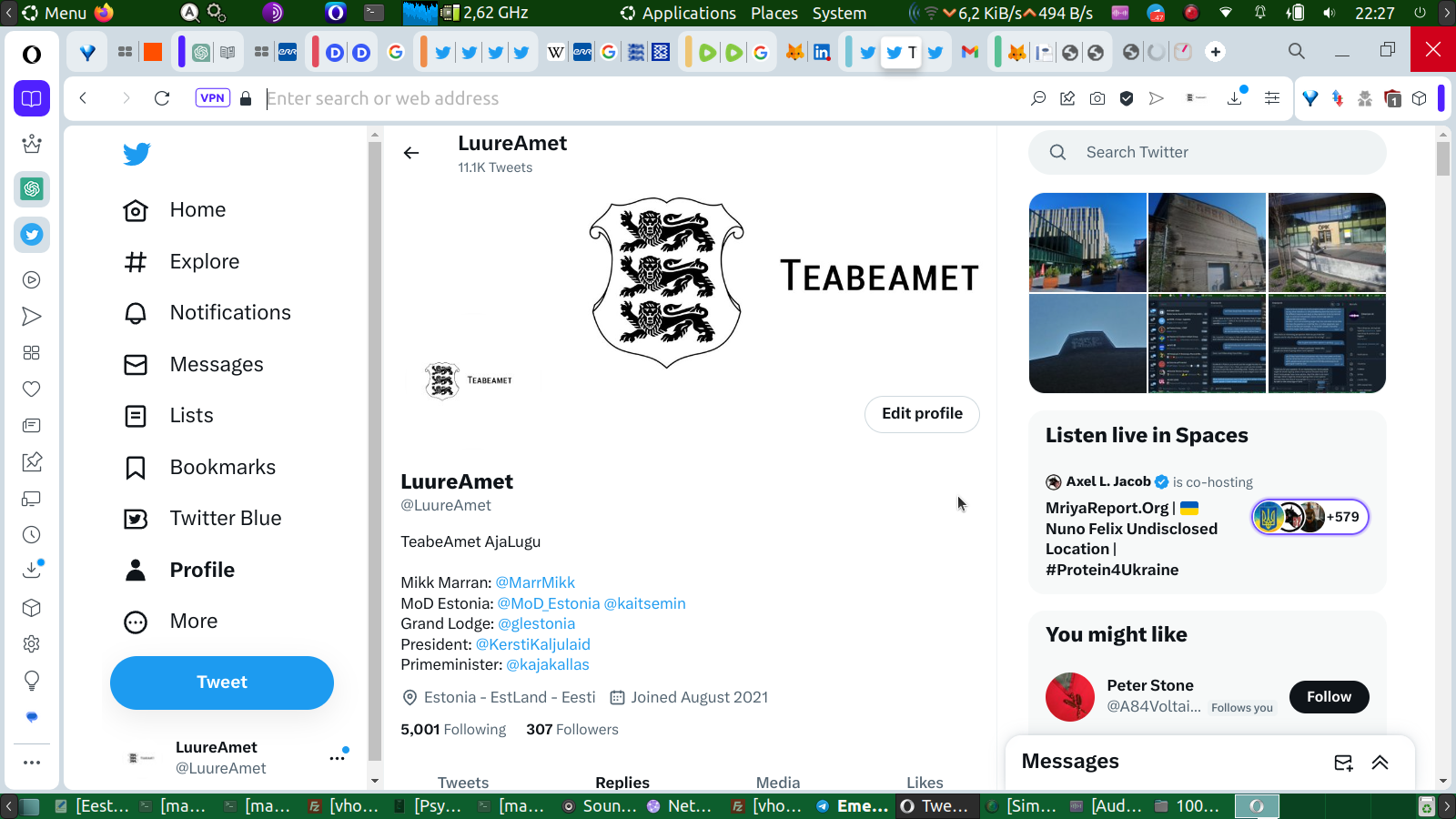The height and width of the screenshot is (819, 1456).
Task: Switch to the Eme… taskbar window
Action: (x=853, y=806)
